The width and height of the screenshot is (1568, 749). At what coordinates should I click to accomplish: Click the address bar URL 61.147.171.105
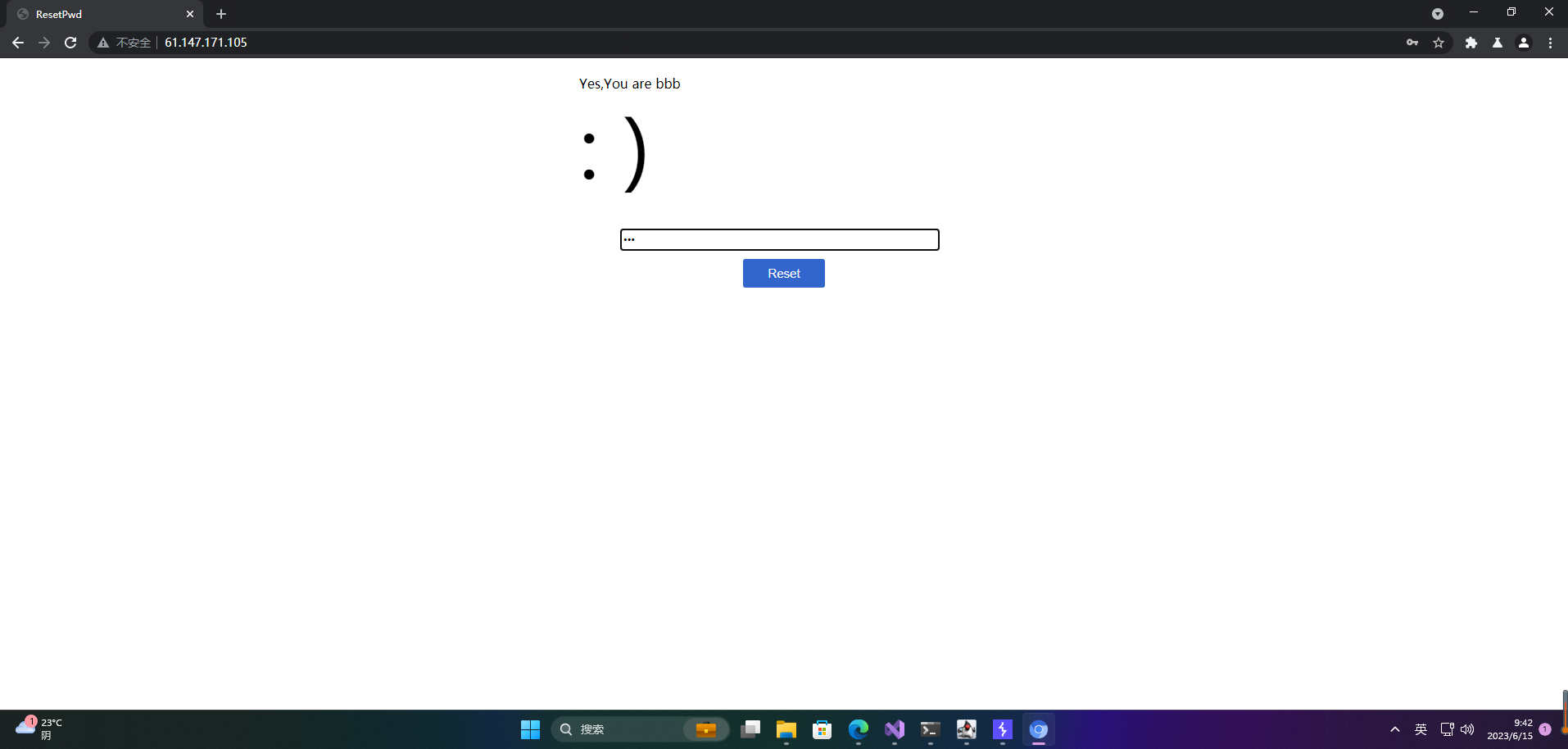[x=206, y=43]
